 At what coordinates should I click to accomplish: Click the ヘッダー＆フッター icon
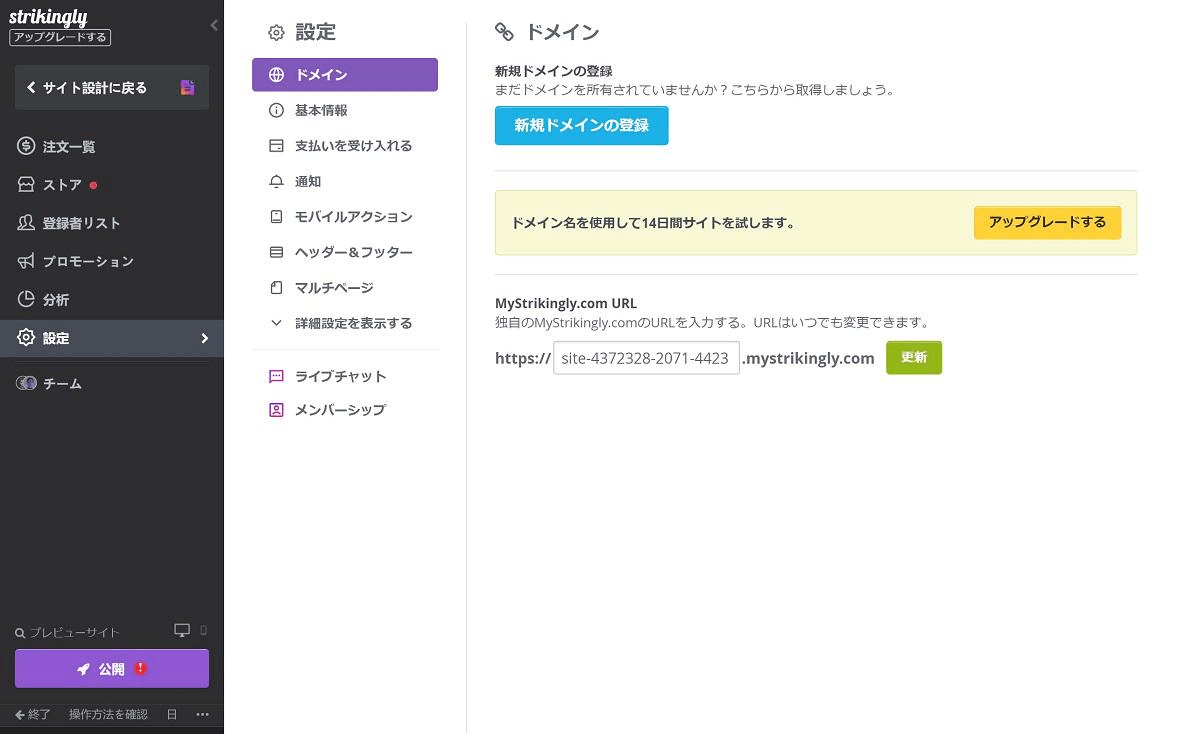coord(276,252)
